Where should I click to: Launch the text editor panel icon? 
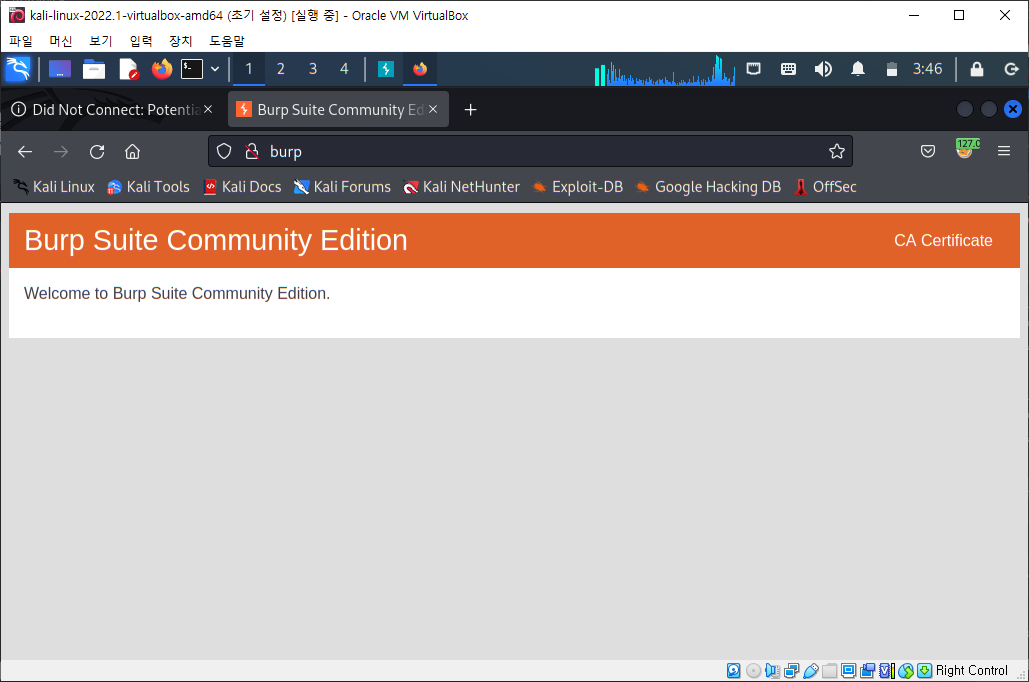(129, 69)
